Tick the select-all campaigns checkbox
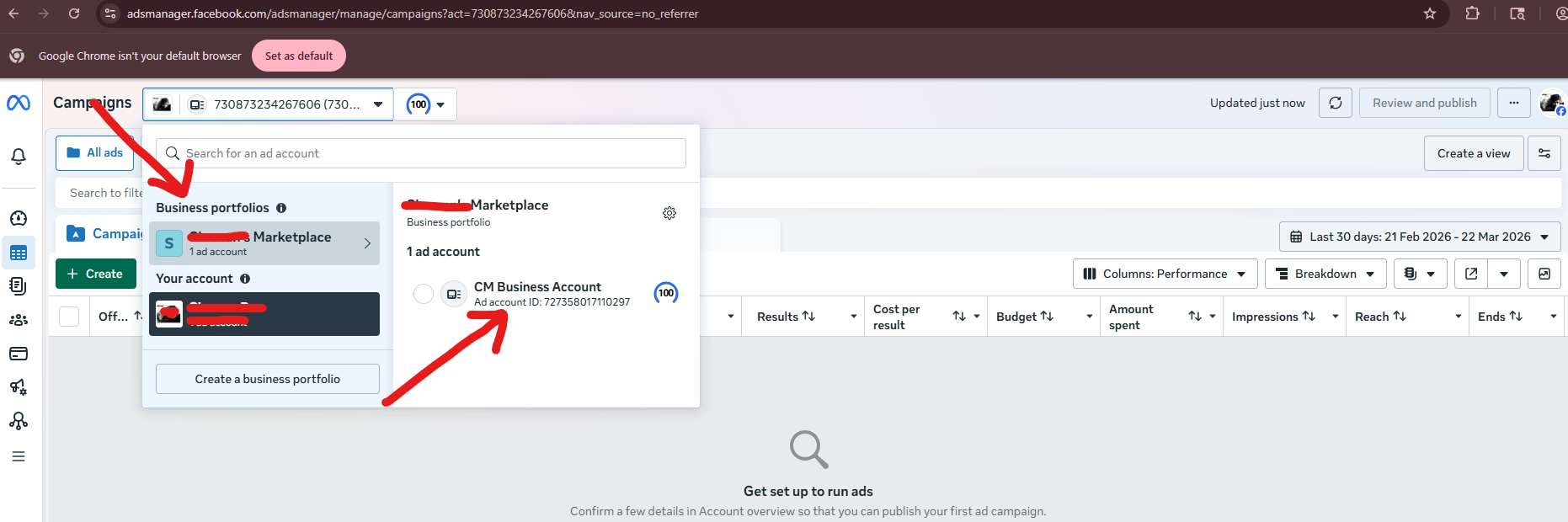This screenshot has width=1568, height=522. point(69,317)
